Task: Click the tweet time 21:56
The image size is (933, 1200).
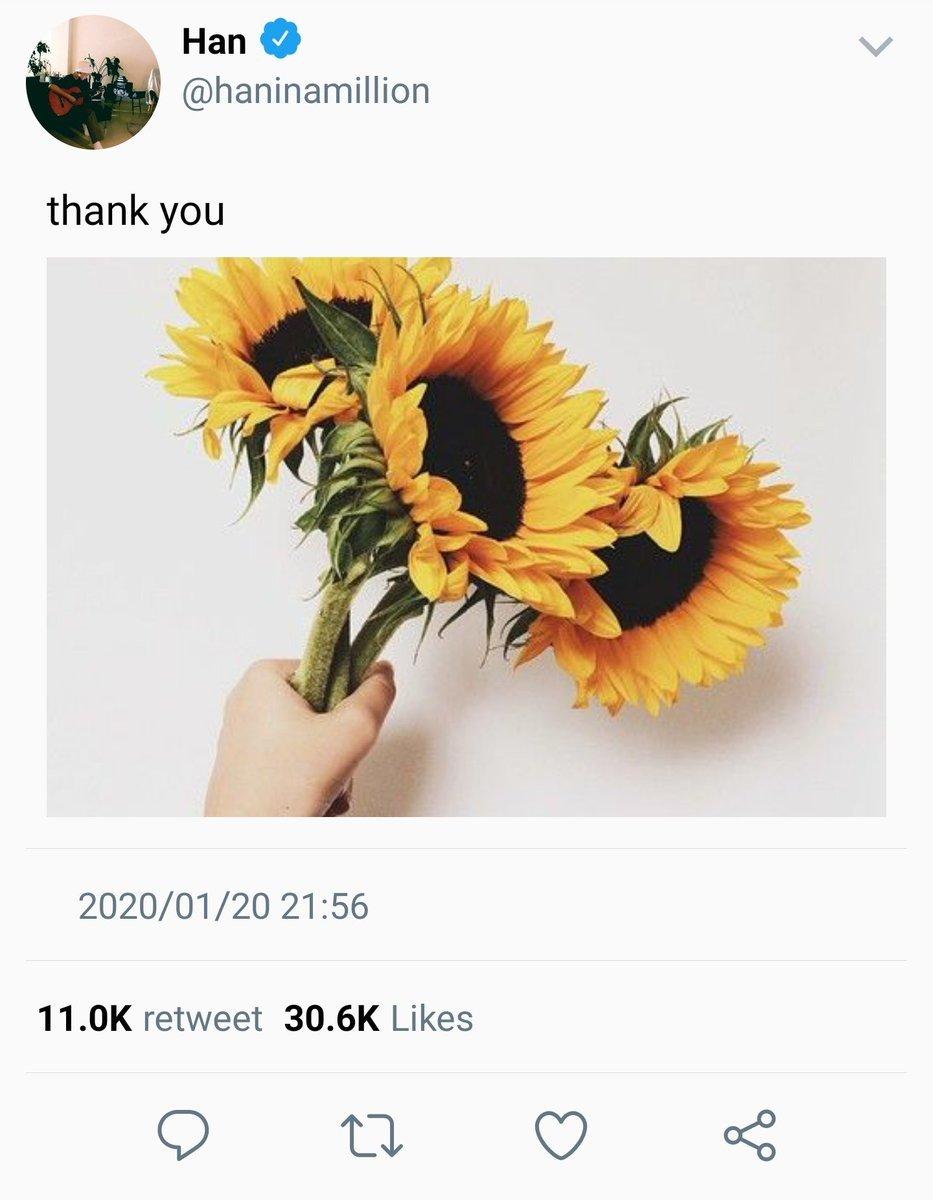Action: pos(325,907)
